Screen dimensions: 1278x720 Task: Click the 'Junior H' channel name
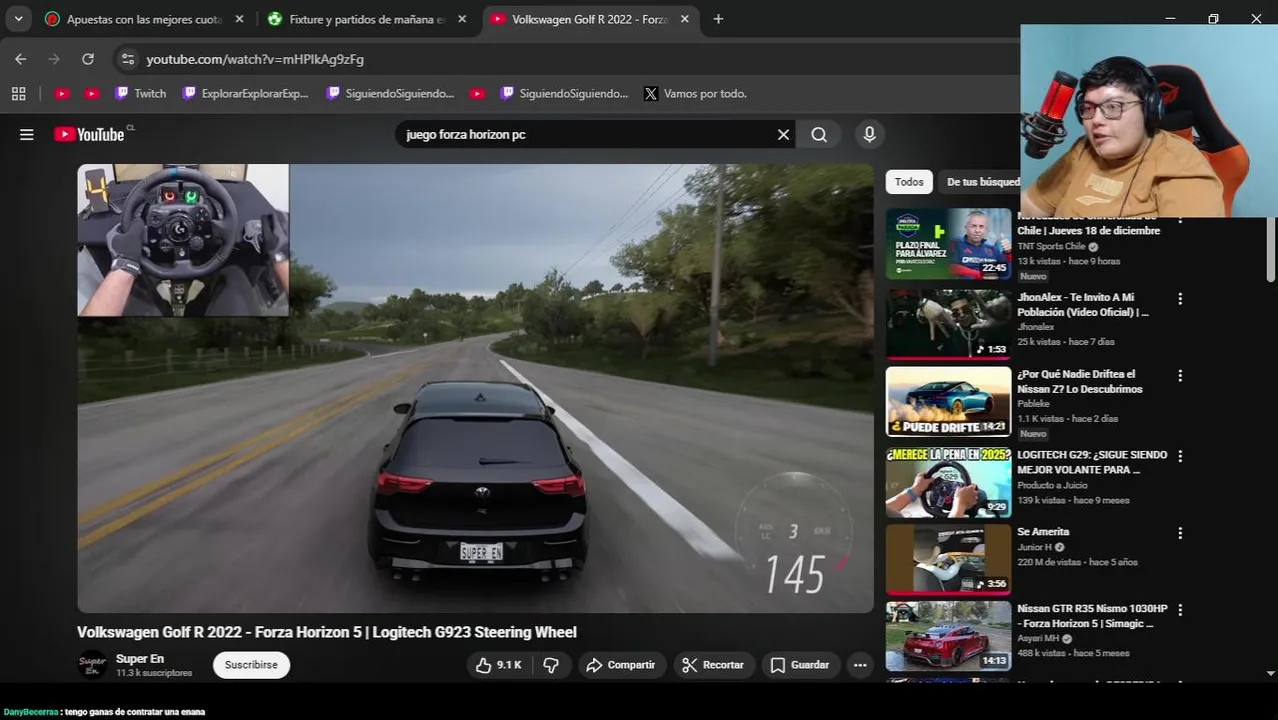(1034, 547)
